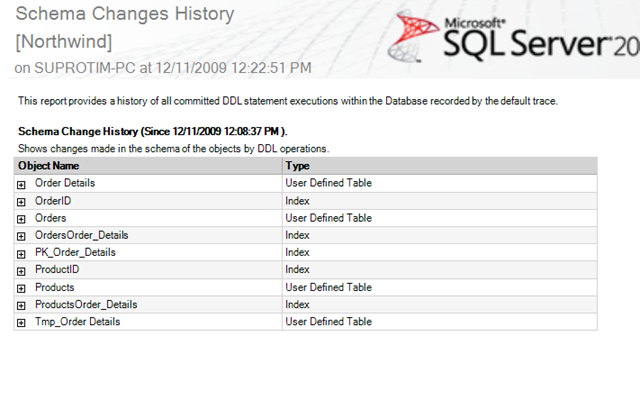This screenshot has width=640, height=409.
Task: Select the Order Details object name
Action: (x=65, y=183)
